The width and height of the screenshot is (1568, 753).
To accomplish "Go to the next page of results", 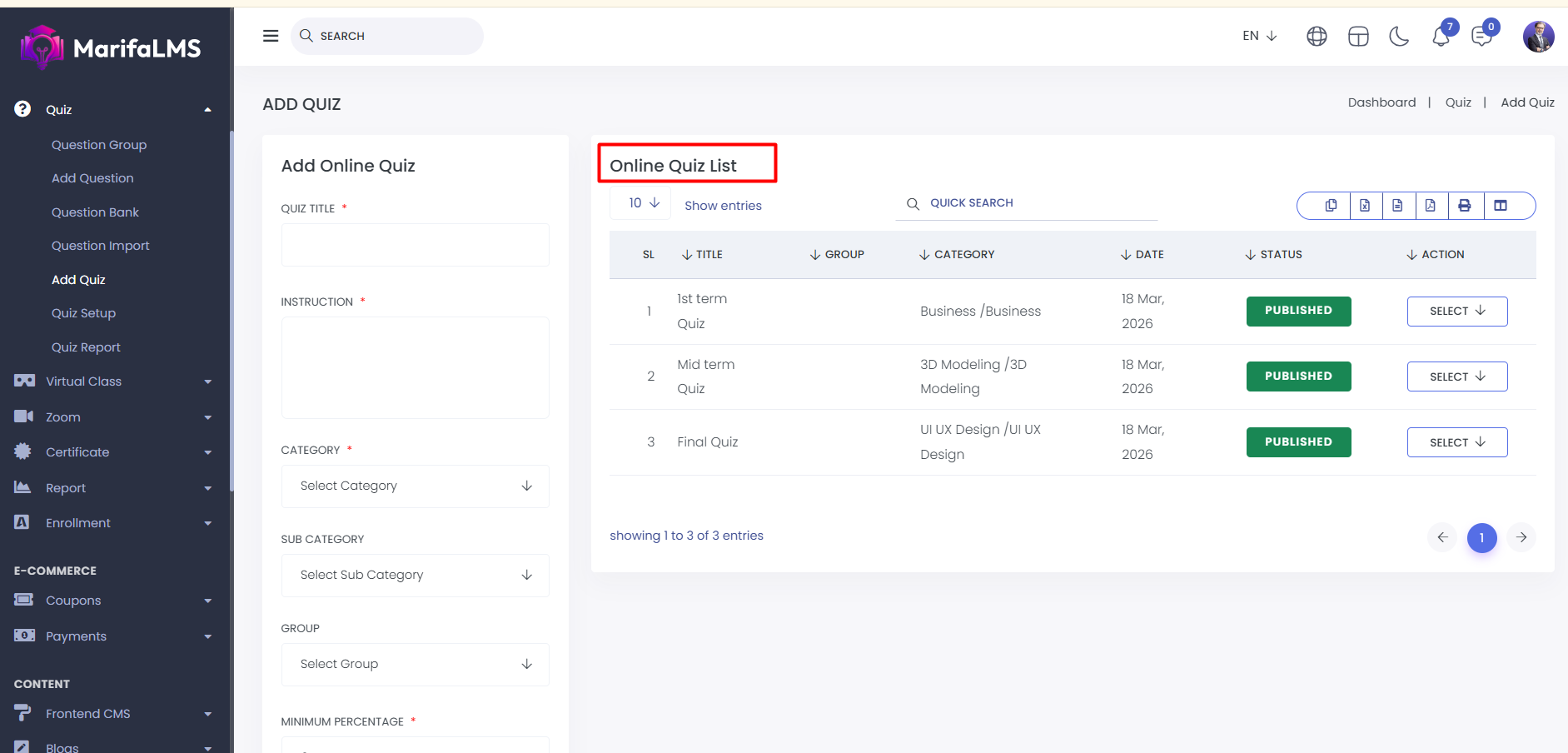I will [1521, 537].
